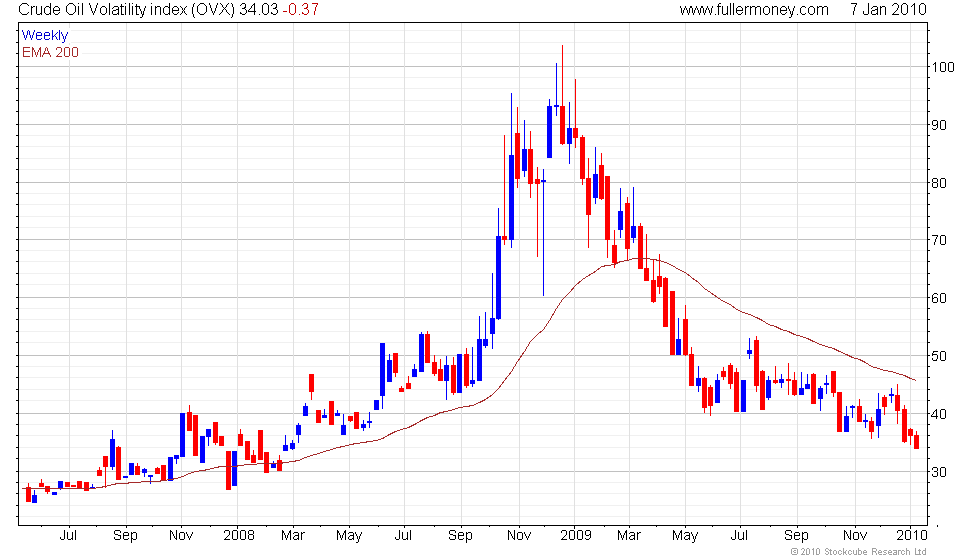This screenshot has width=980, height=560.
Task: Click the '50' y-axis label
Action: point(939,356)
